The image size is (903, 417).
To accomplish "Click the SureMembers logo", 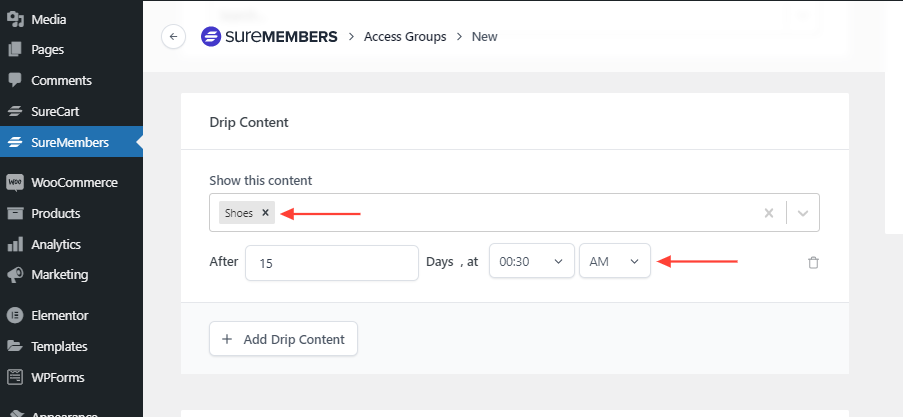I will (x=267, y=37).
